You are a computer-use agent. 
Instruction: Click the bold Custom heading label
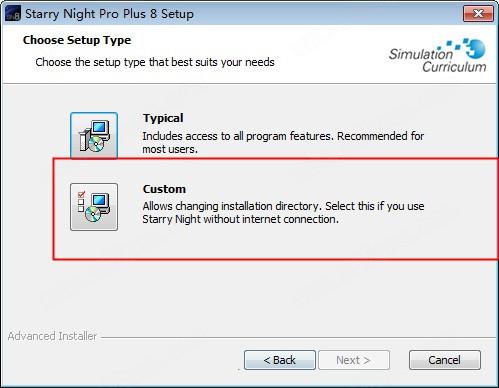click(164, 189)
